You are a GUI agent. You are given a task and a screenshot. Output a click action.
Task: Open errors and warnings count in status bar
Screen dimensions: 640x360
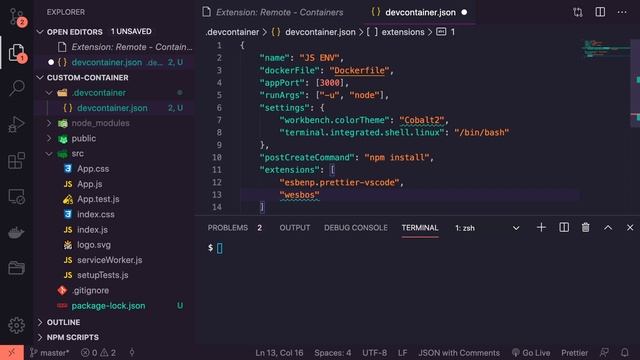tap(98, 353)
